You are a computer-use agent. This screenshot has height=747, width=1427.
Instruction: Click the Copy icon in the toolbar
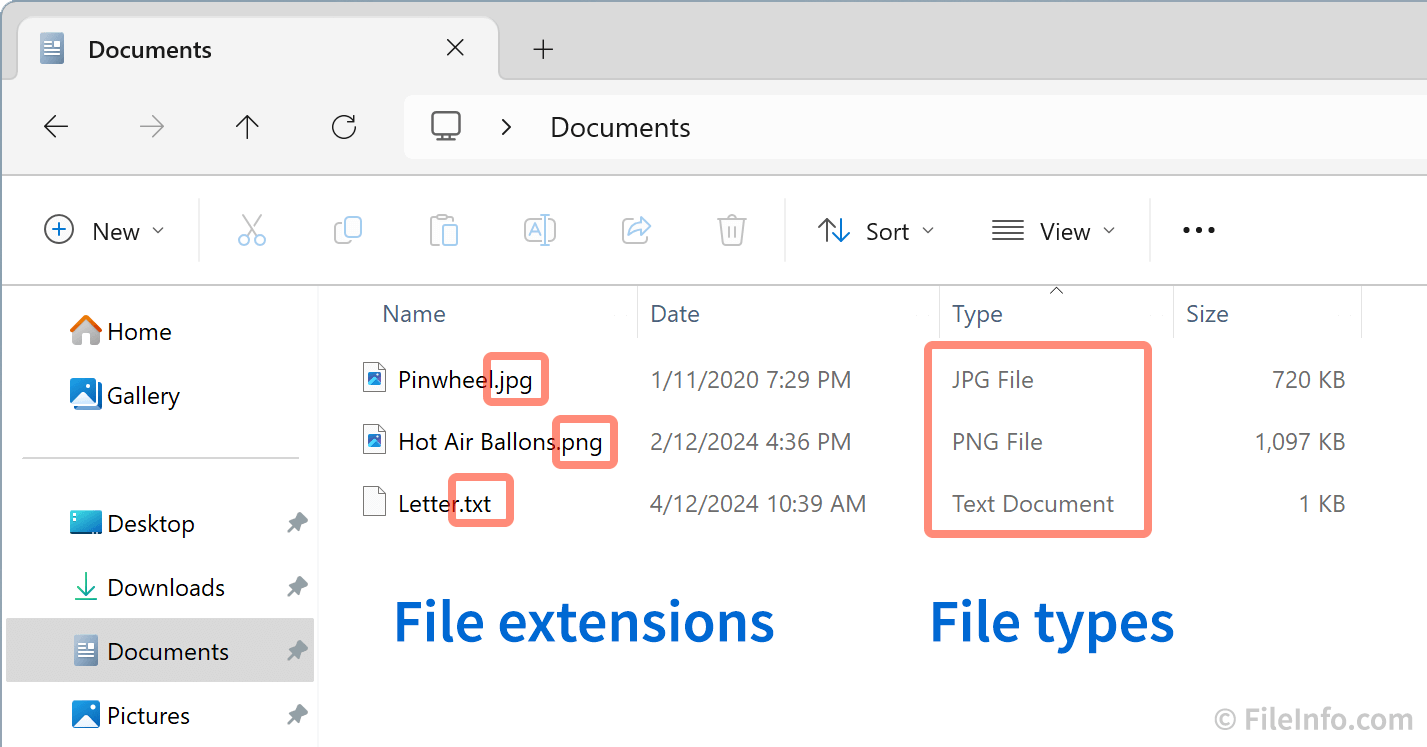click(347, 230)
